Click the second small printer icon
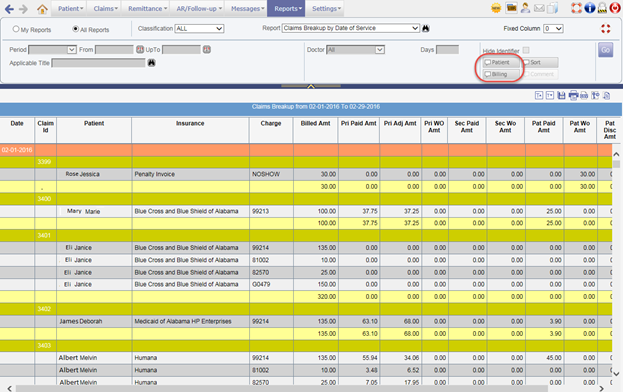The width and height of the screenshot is (623, 392). 584,95
